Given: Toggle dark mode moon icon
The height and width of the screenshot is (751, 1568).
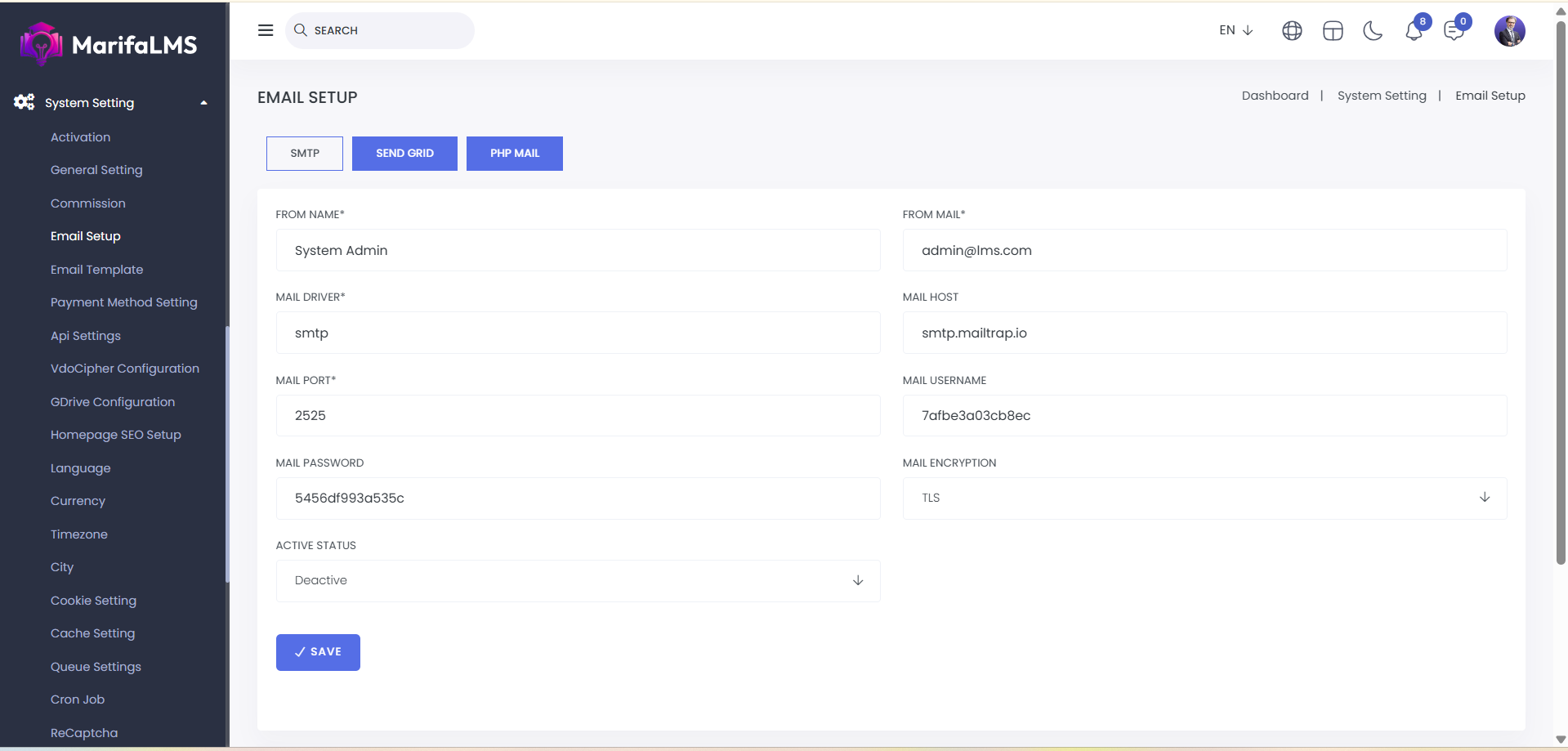Looking at the screenshot, I should point(1373,31).
